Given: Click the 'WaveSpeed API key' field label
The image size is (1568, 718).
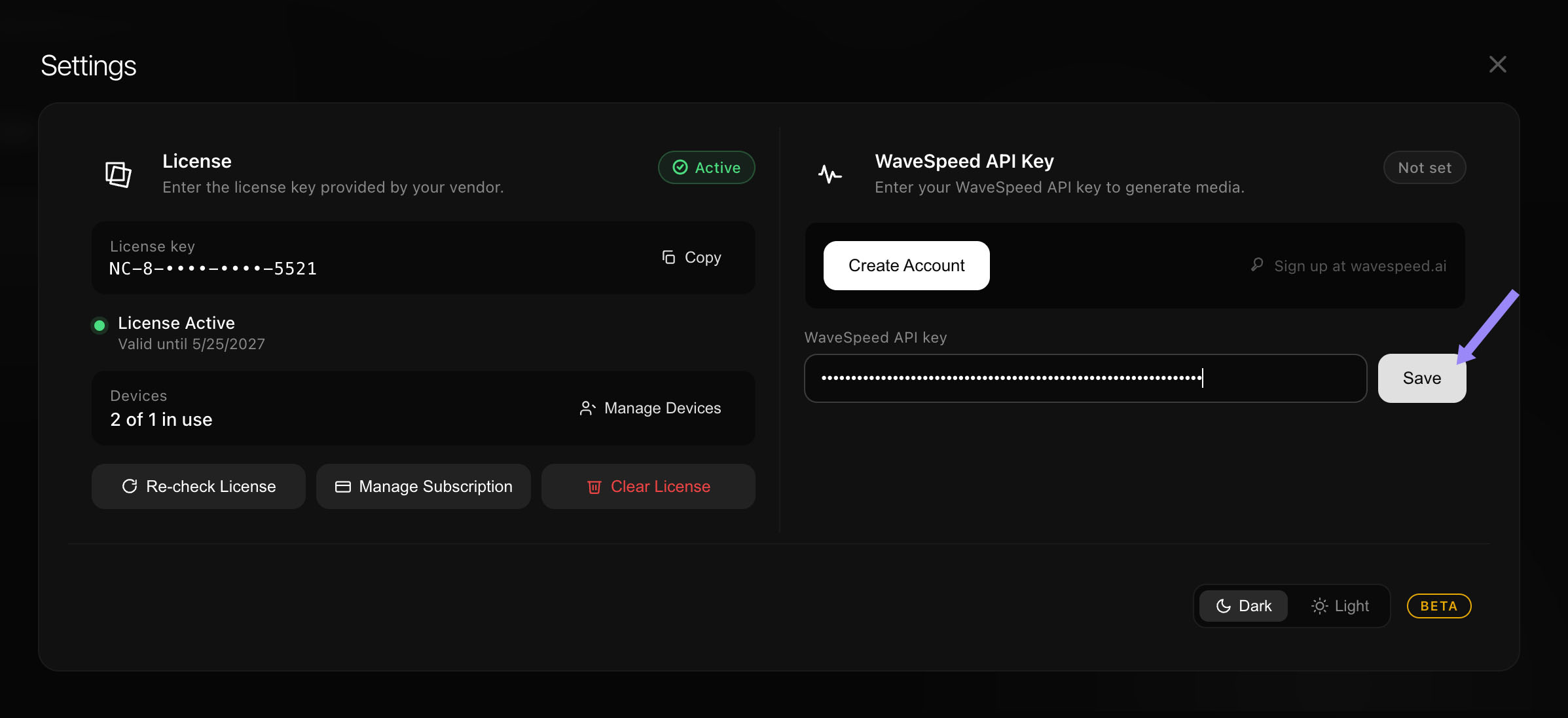Looking at the screenshot, I should [x=875, y=337].
